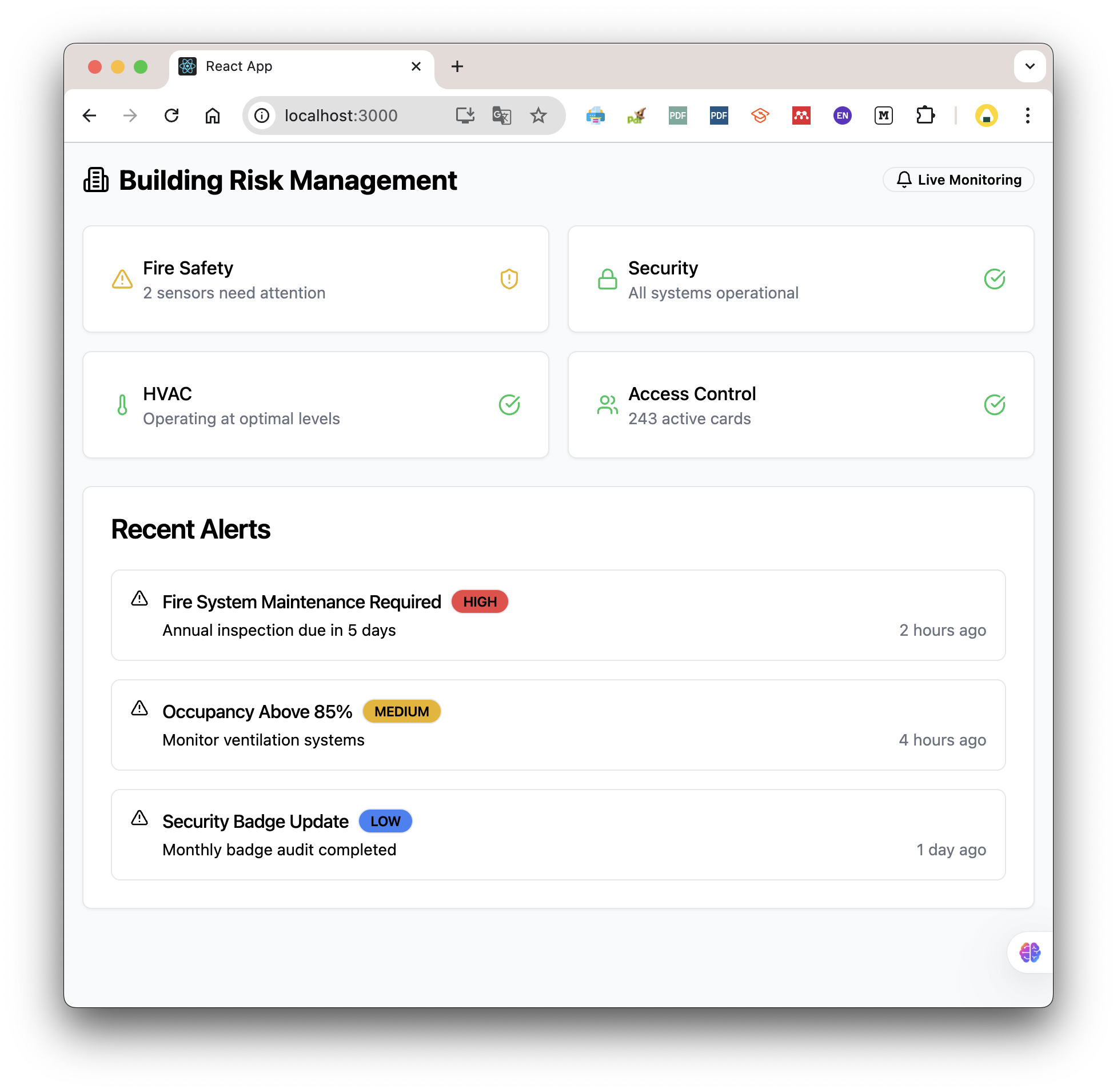Click the red Mendeley extension icon
Viewport: 1117px width, 1092px height.
pos(801,116)
